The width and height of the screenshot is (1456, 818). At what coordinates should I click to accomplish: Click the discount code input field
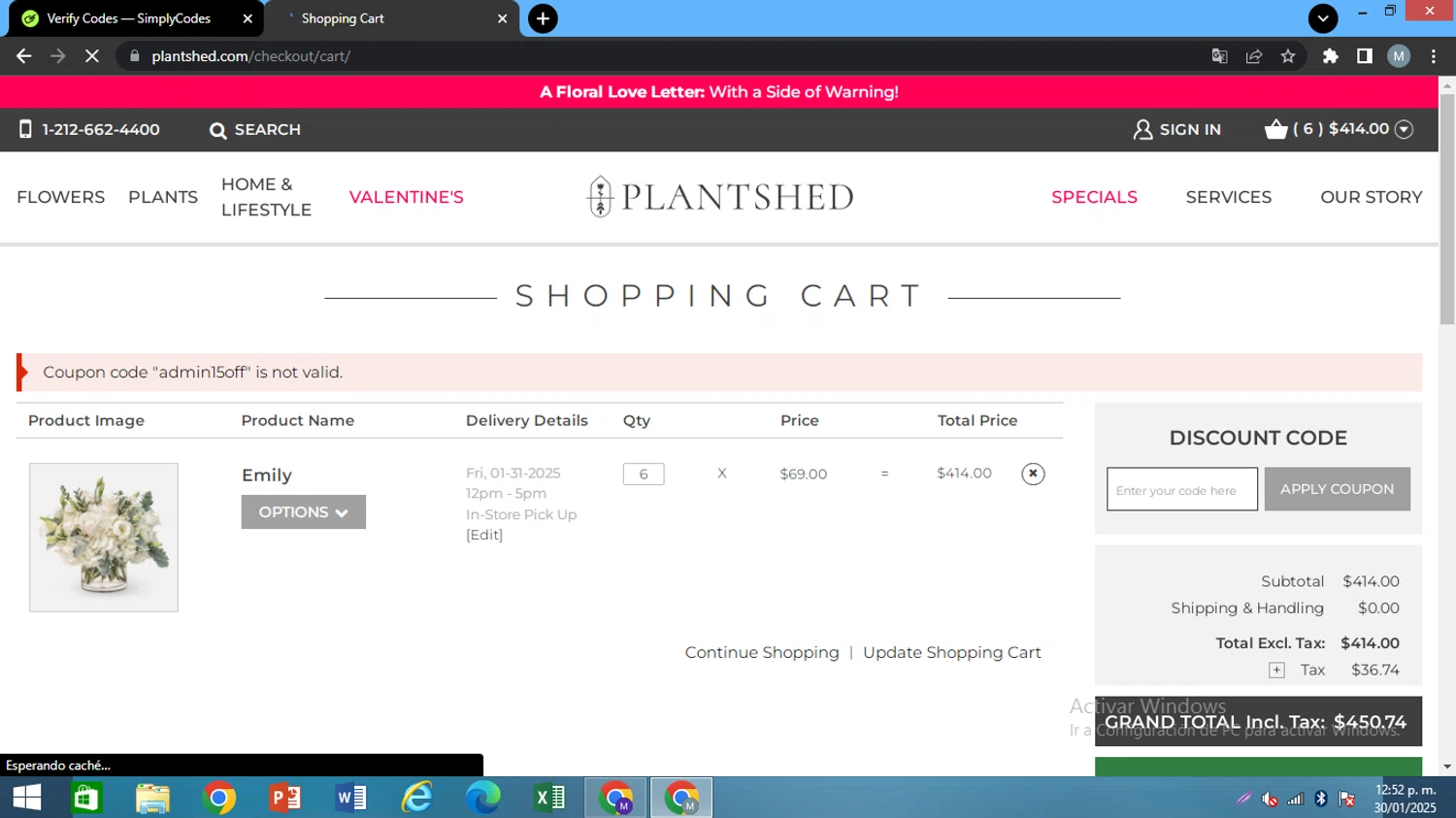coord(1182,489)
